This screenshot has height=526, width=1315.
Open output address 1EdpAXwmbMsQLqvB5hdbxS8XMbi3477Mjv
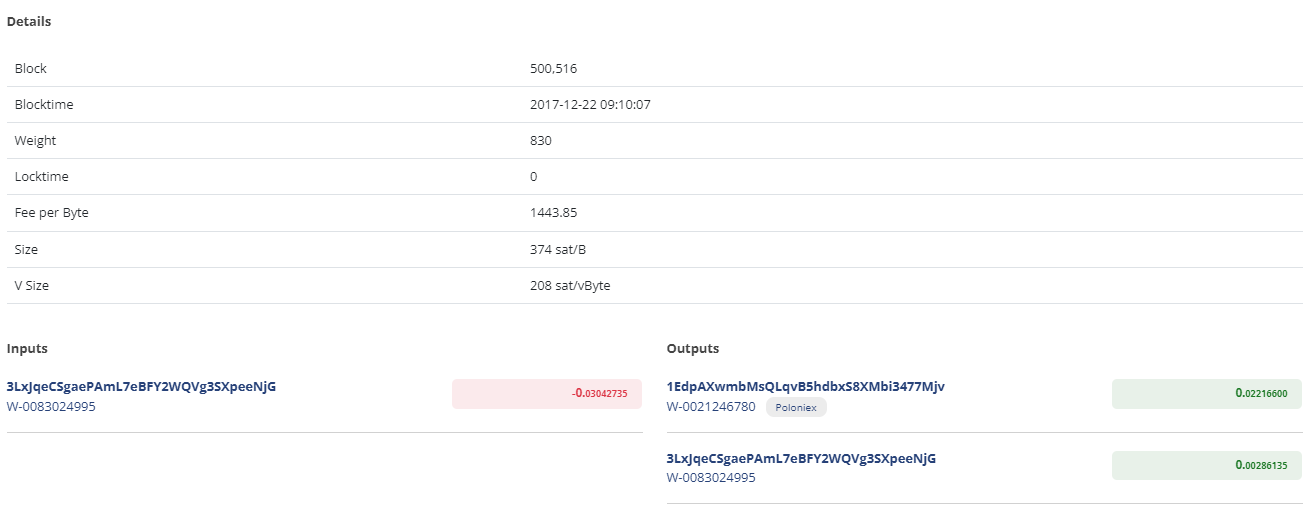(805, 386)
